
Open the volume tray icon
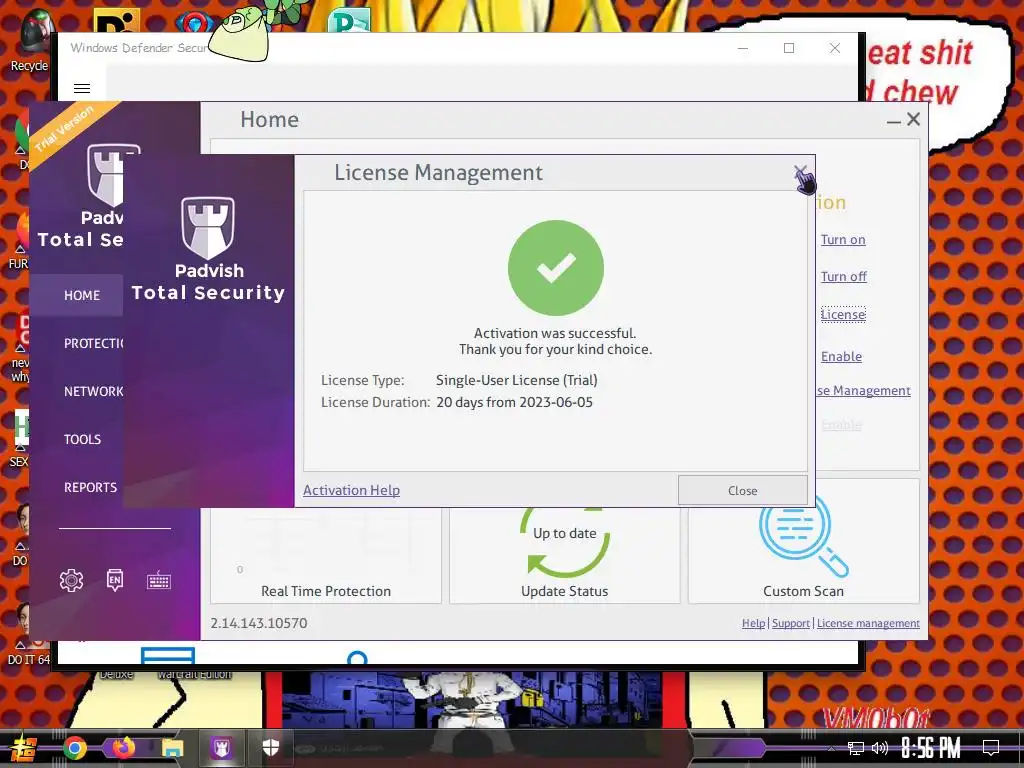coord(880,748)
